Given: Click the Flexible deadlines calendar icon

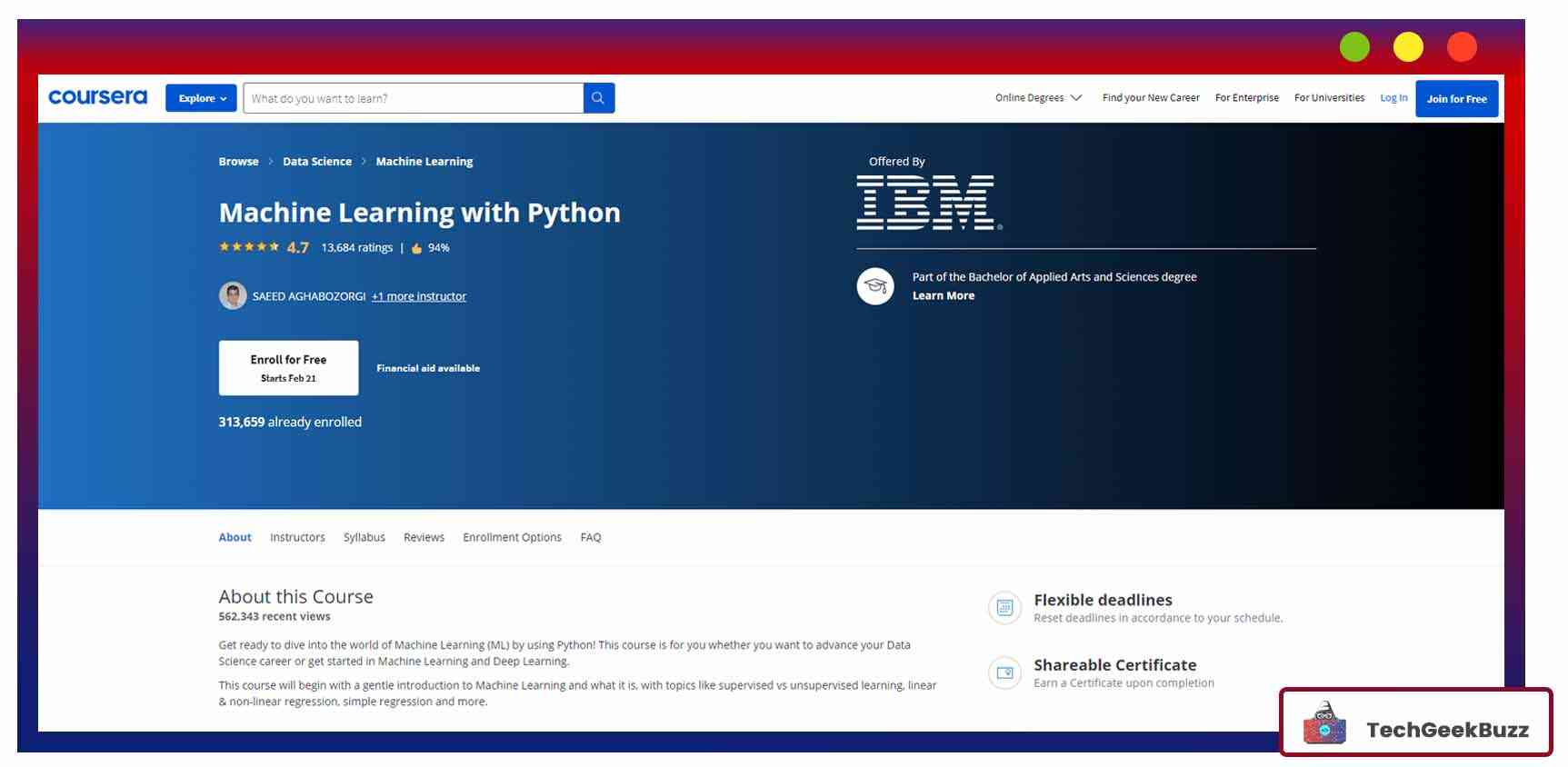Looking at the screenshot, I should [1004, 608].
